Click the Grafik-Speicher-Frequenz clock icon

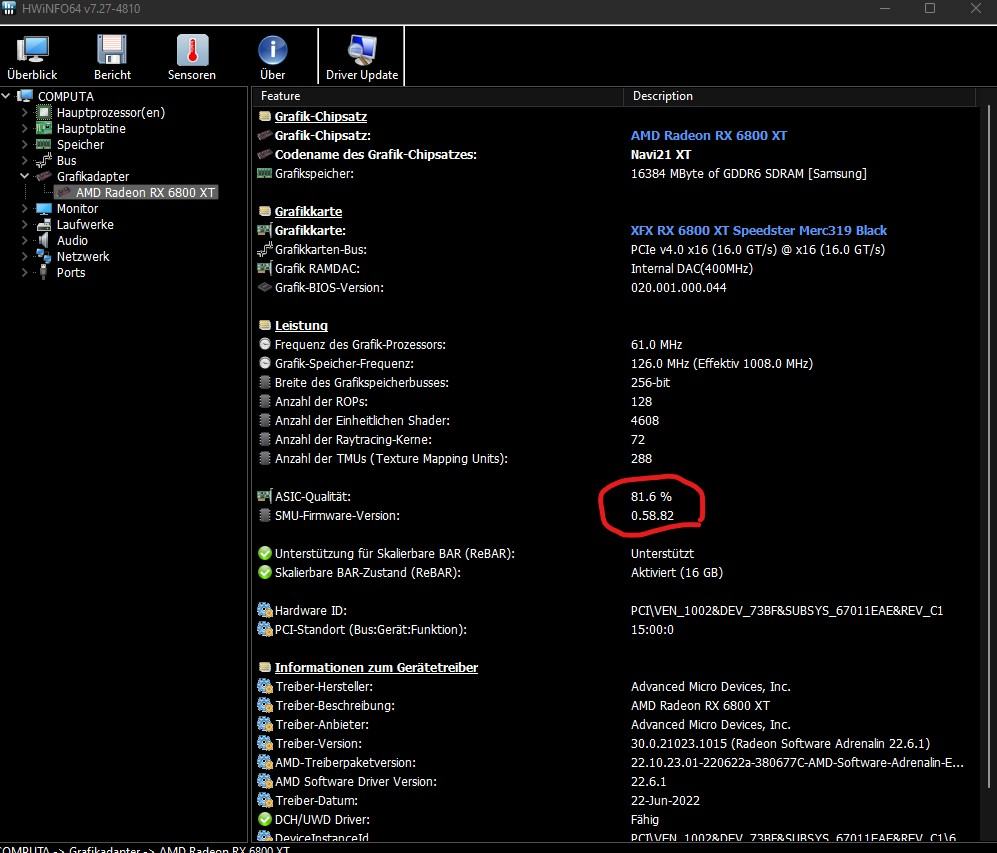click(265, 363)
